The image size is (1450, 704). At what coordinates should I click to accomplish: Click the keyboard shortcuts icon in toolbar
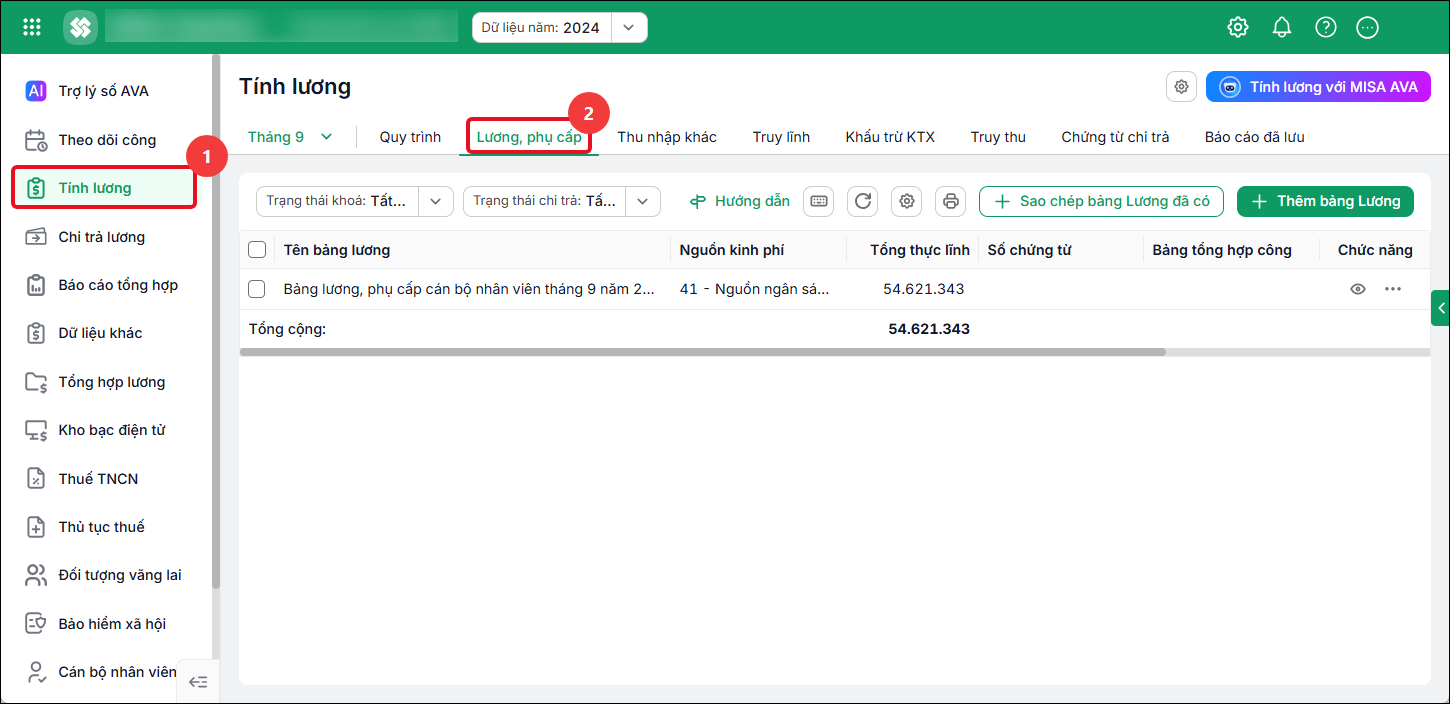tap(819, 201)
